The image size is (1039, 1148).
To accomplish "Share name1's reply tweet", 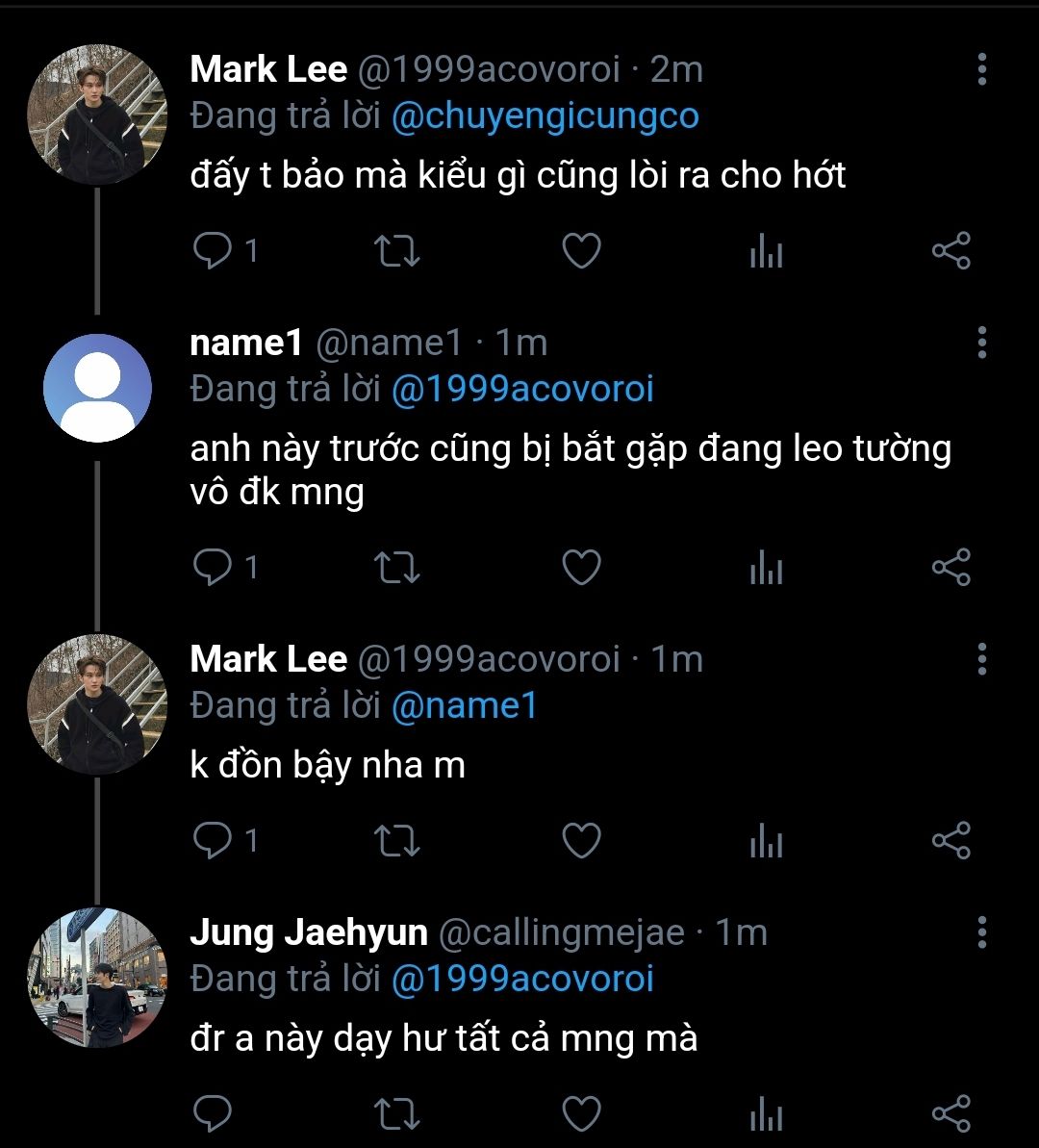I will coord(951,568).
